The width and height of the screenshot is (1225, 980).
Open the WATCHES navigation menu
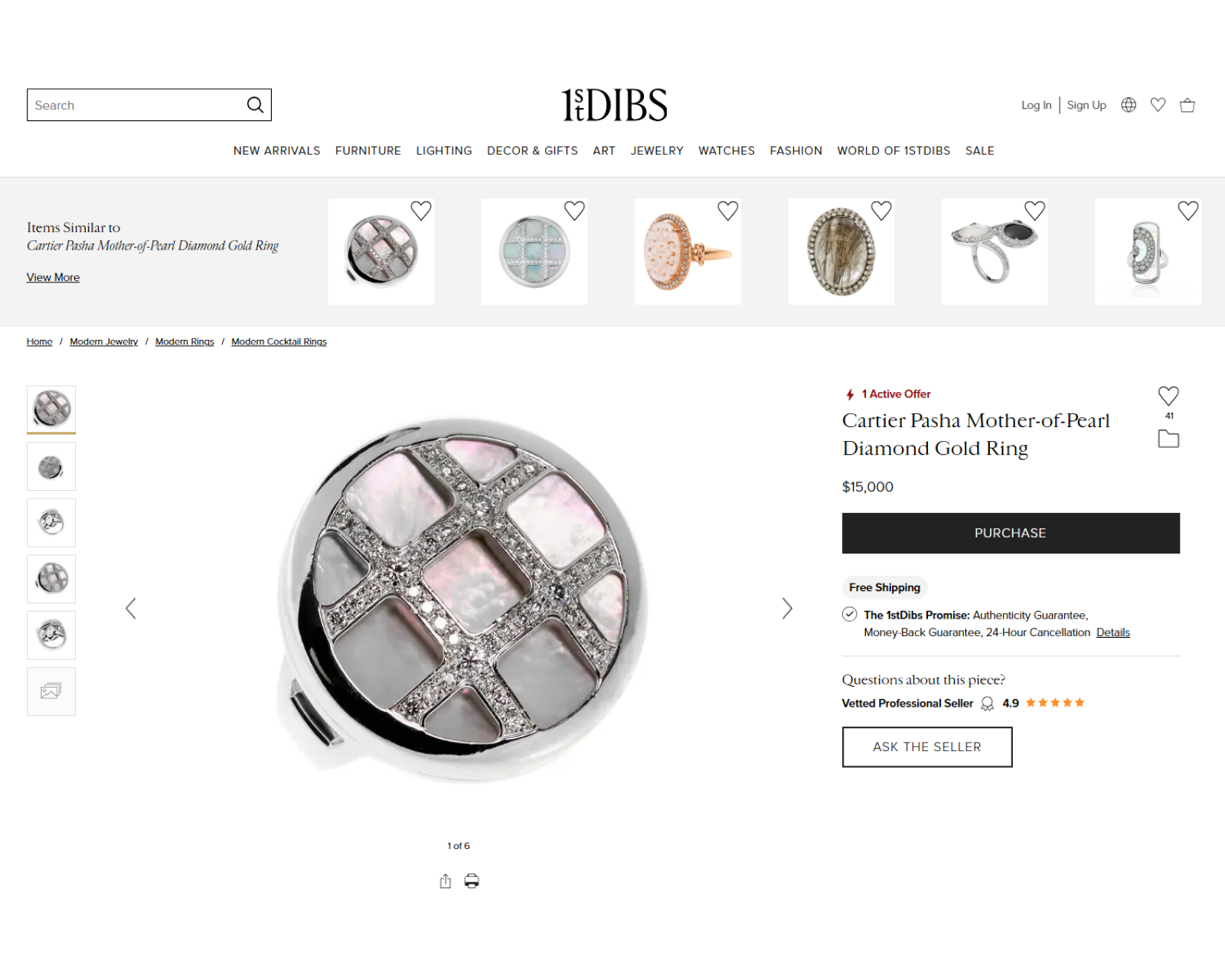(727, 151)
